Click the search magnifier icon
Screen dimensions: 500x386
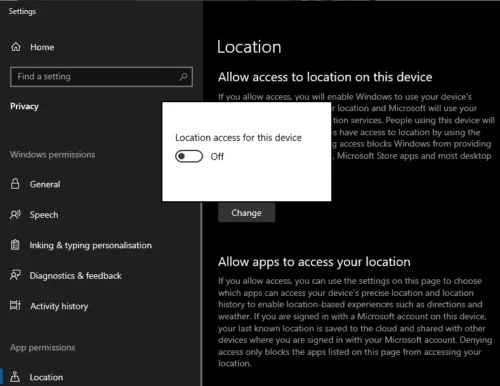[183, 77]
